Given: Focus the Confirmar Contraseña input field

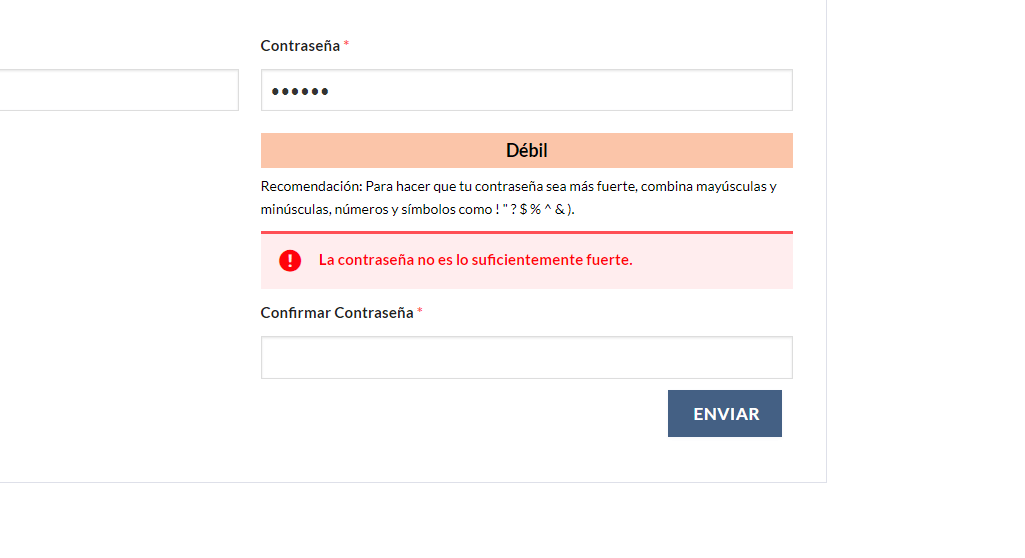Looking at the screenshot, I should [x=526, y=357].
